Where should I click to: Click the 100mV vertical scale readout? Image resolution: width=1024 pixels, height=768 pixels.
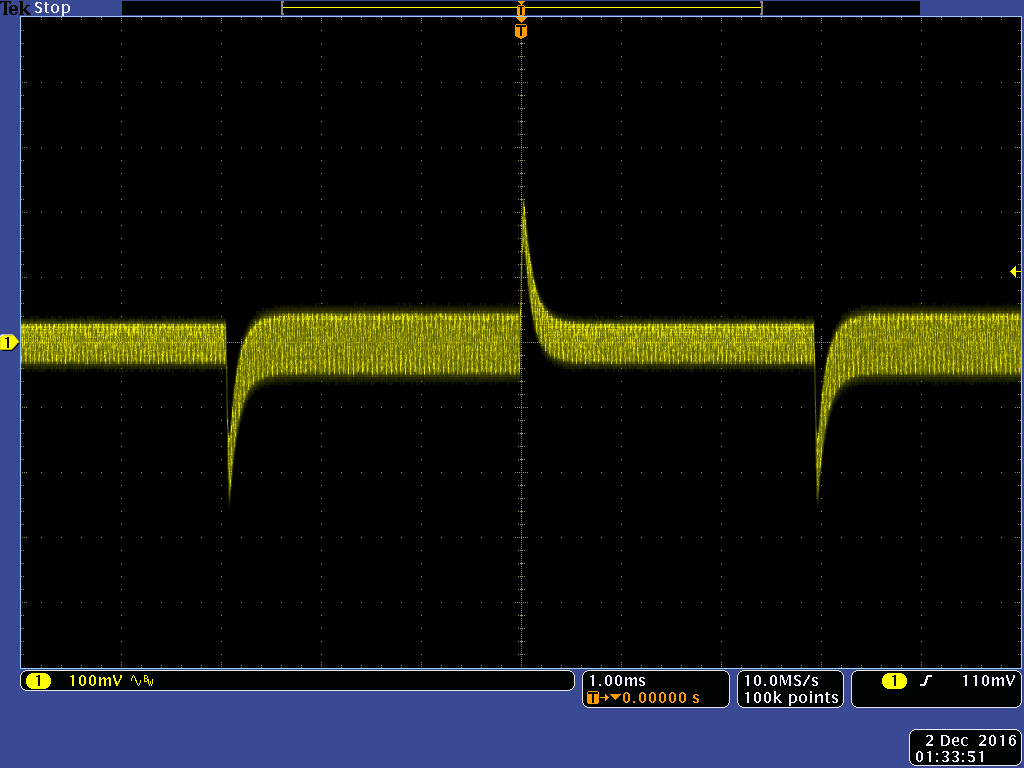point(95,681)
